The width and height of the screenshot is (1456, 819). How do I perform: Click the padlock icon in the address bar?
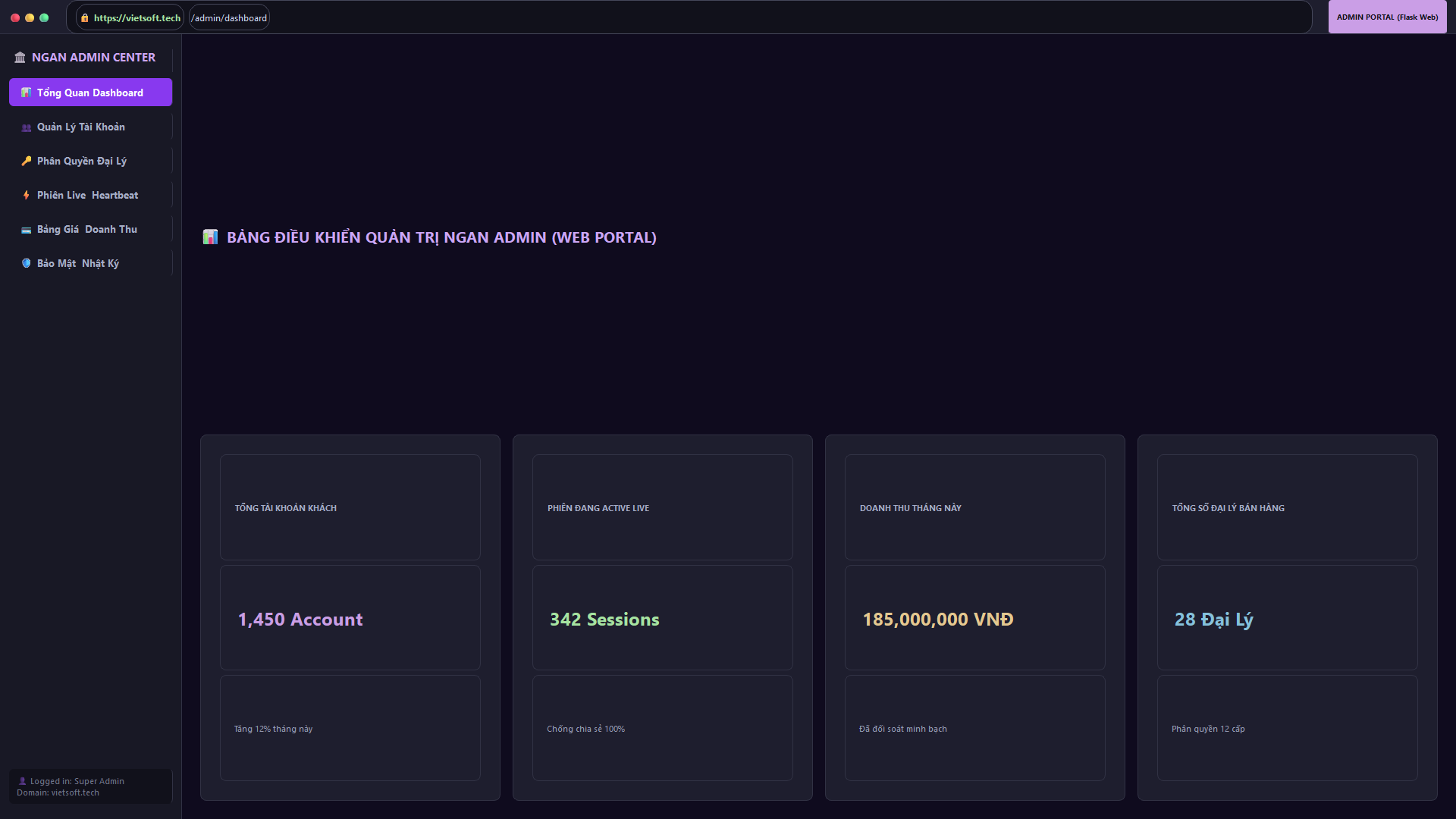click(85, 17)
